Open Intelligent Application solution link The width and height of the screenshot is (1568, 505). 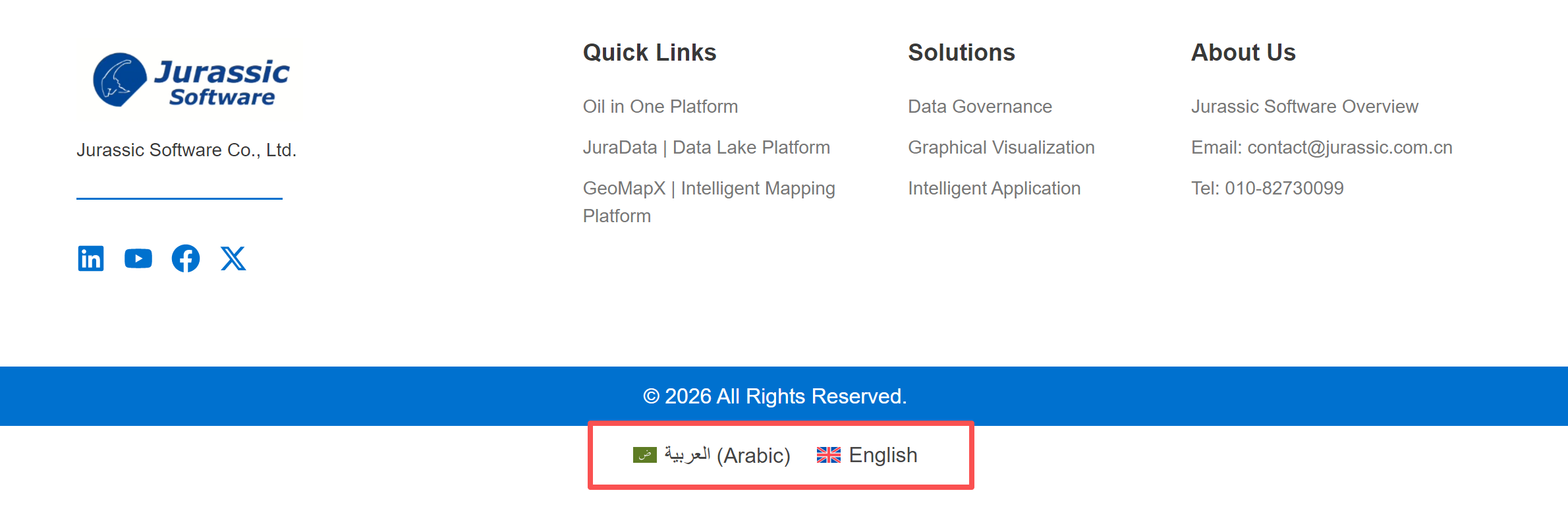(x=994, y=189)
